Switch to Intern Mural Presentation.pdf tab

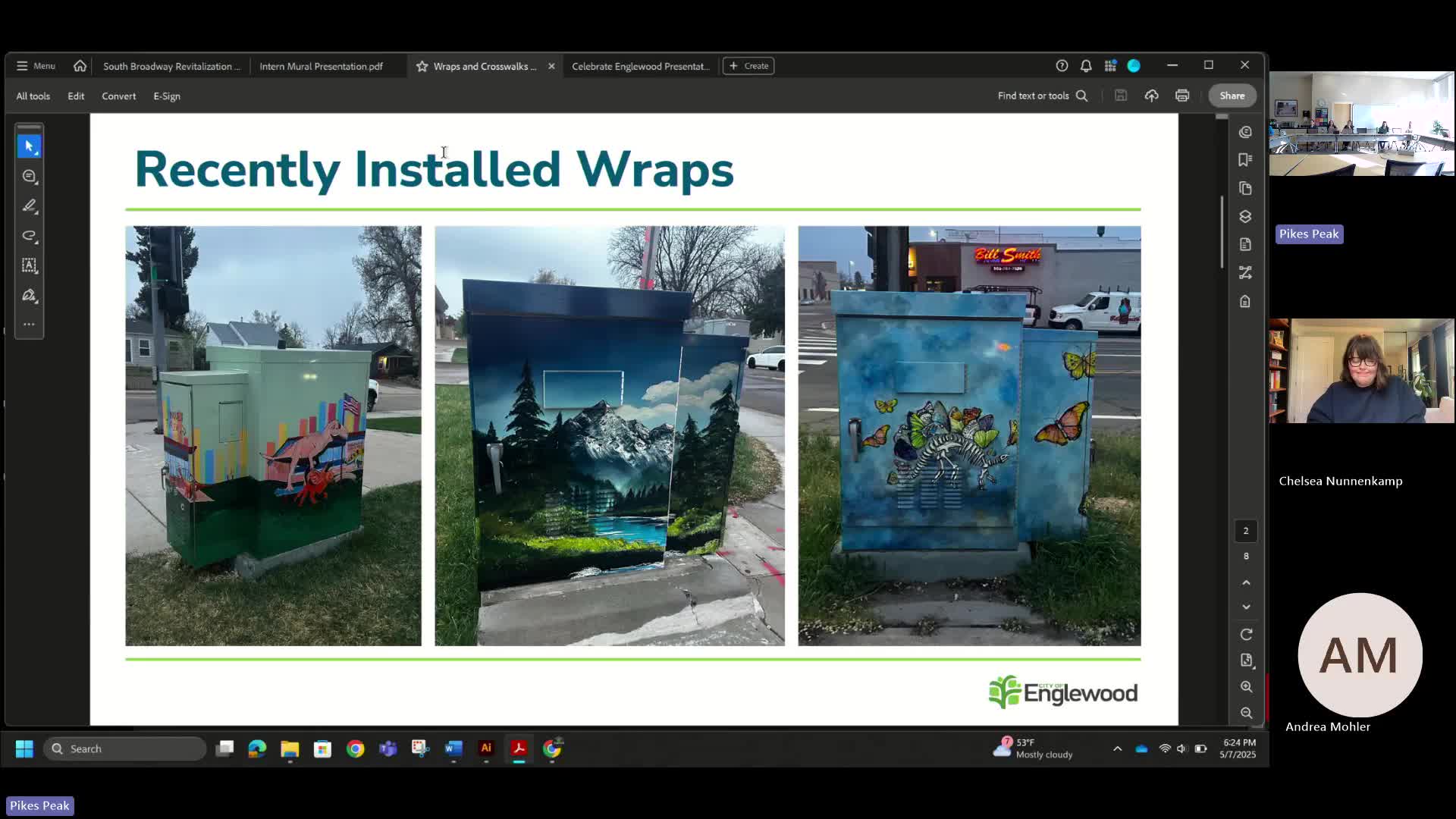(321, 67)
